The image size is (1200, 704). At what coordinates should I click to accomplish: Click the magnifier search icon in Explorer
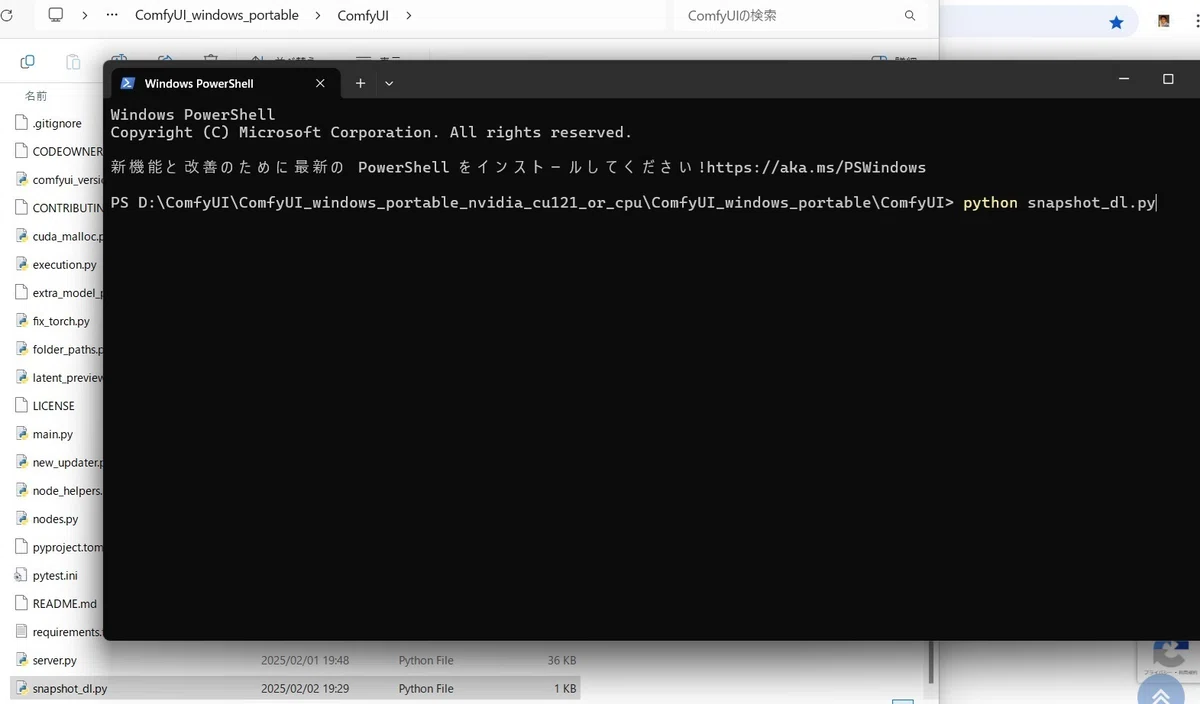(x=910, y=16)
